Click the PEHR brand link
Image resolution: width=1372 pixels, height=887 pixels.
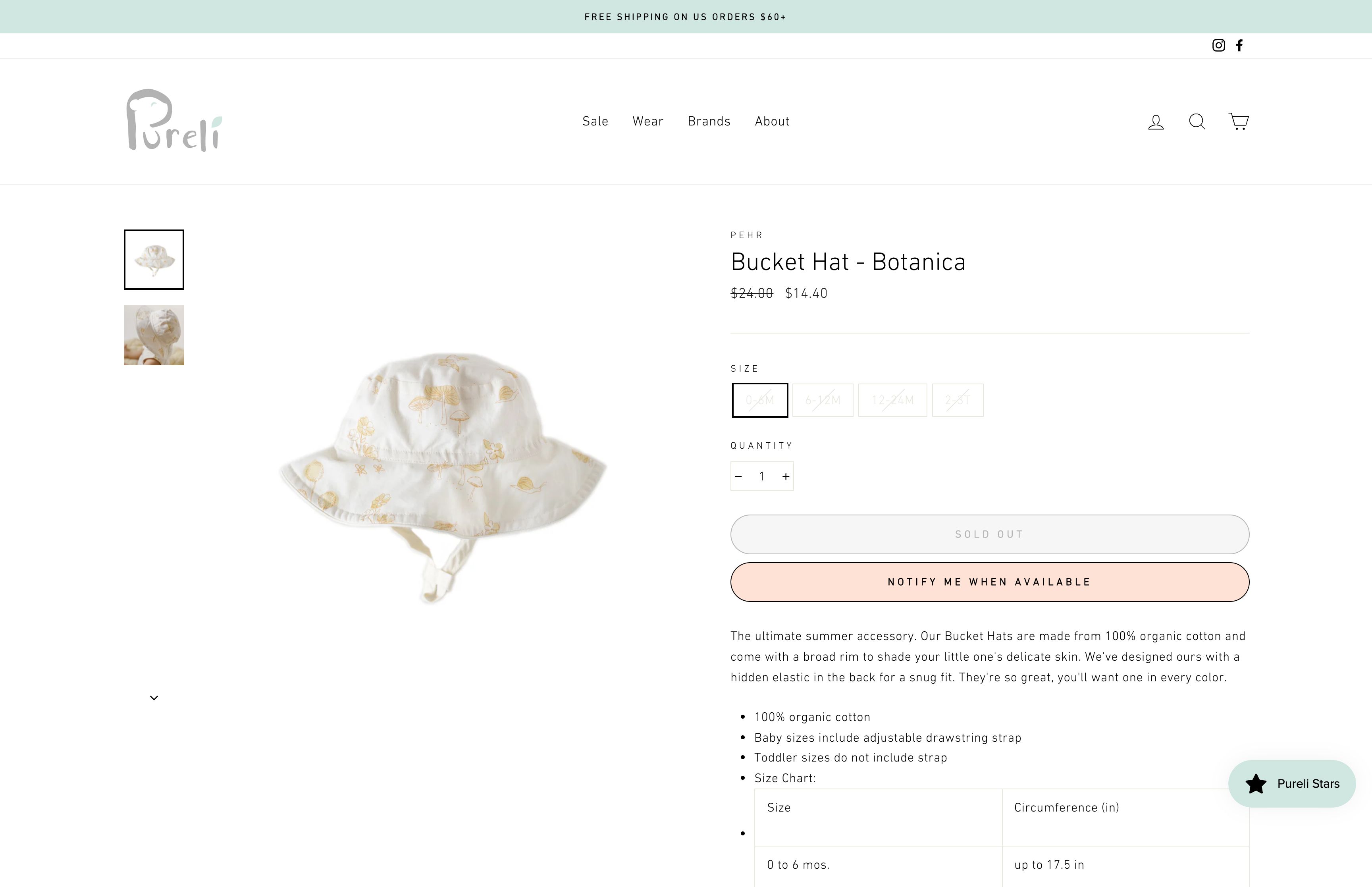747,235
